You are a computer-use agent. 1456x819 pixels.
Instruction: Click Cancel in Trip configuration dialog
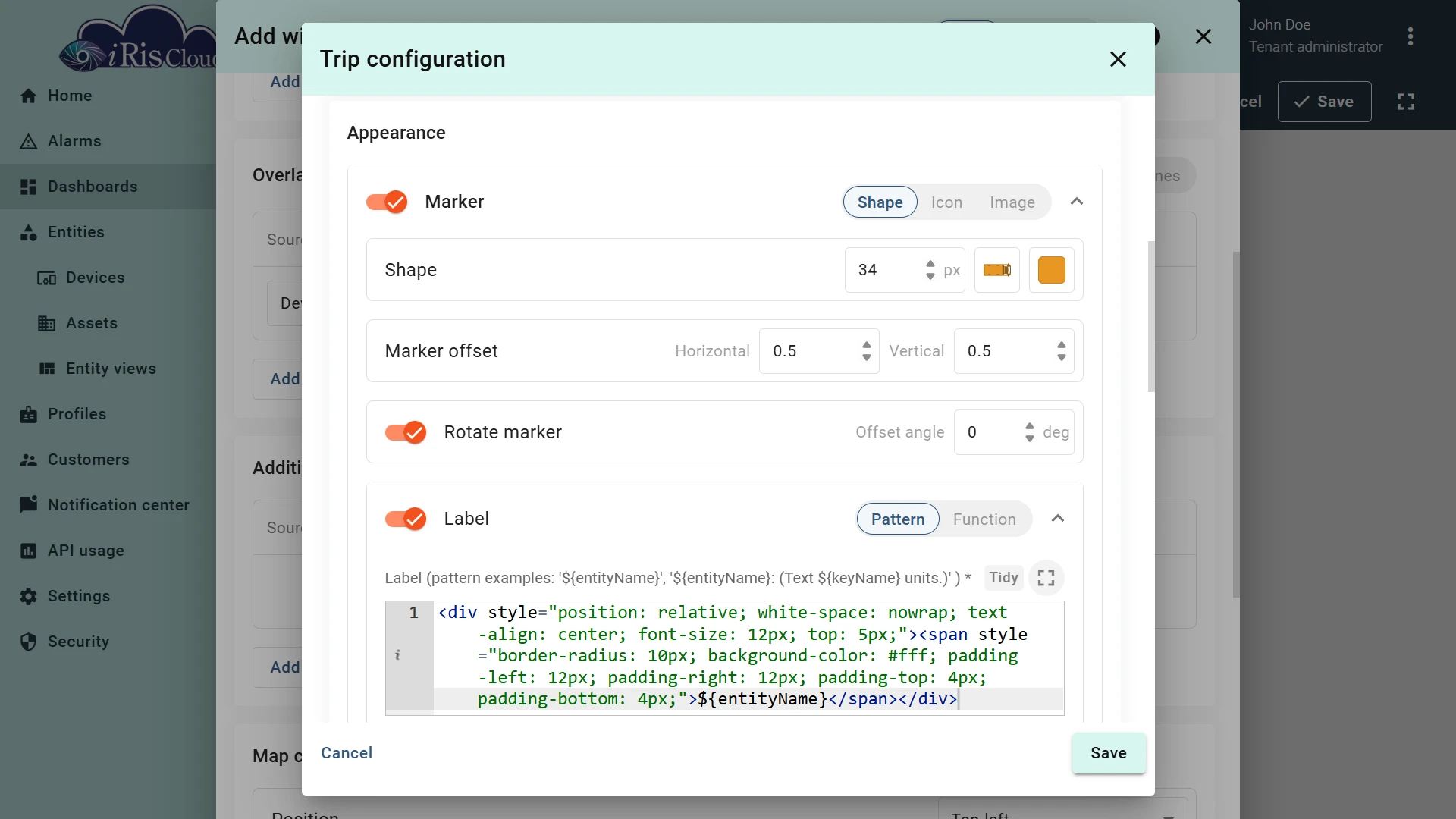[x=346, y=753]
